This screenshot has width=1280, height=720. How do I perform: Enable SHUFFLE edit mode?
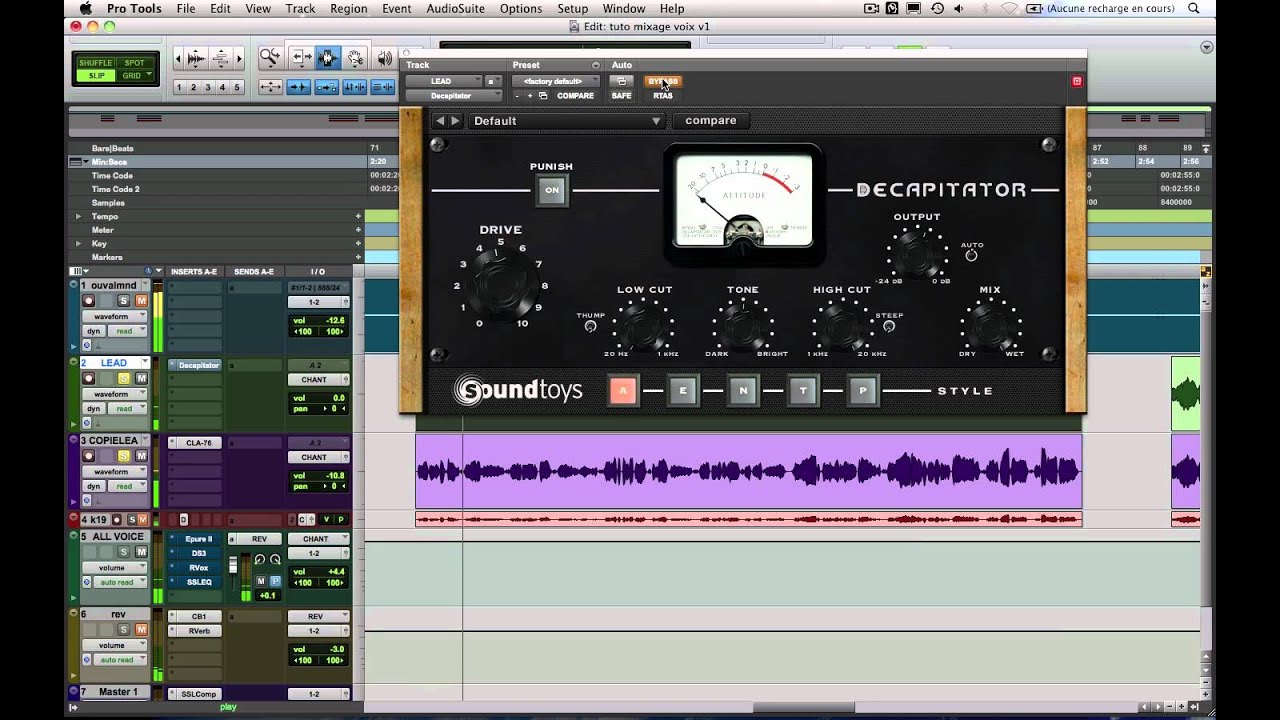pos(96,62)
